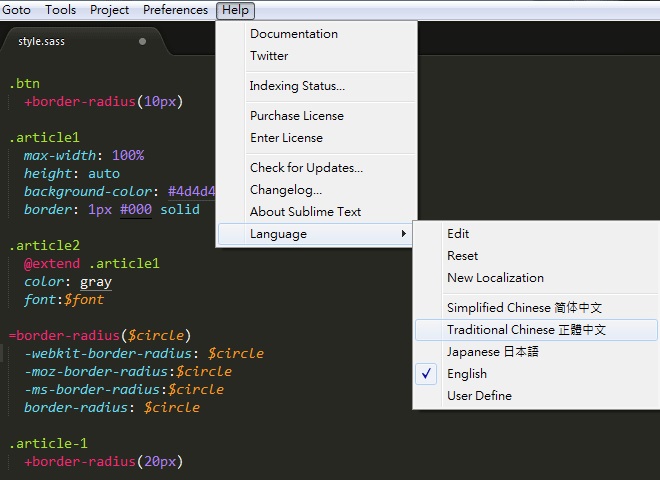Image resolution: width=660 pixels, height=480 pixels.
Task: Open the Goto menu
Action: tap(16, 10)
